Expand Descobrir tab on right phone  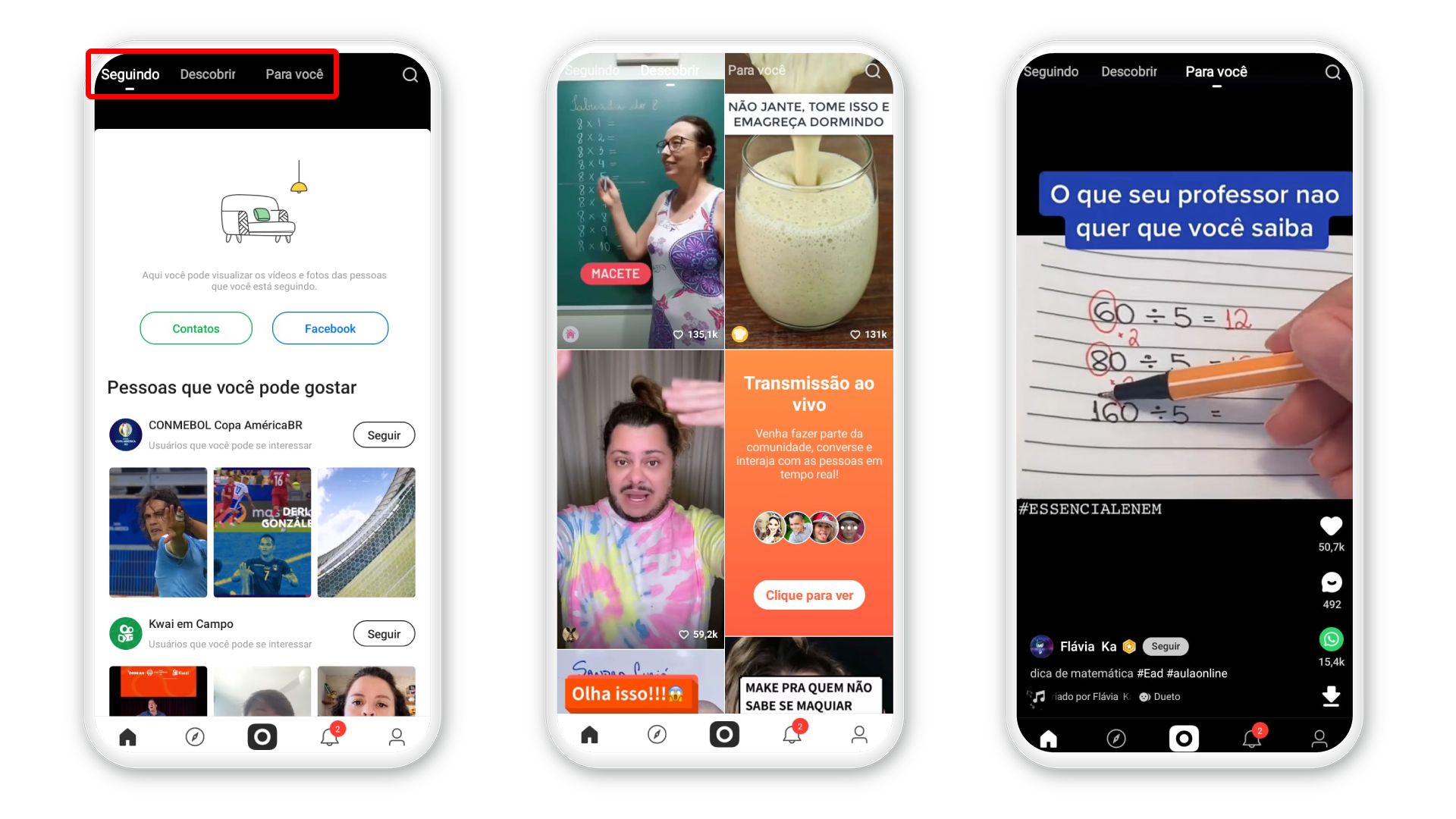click(x=1129, y=71)
